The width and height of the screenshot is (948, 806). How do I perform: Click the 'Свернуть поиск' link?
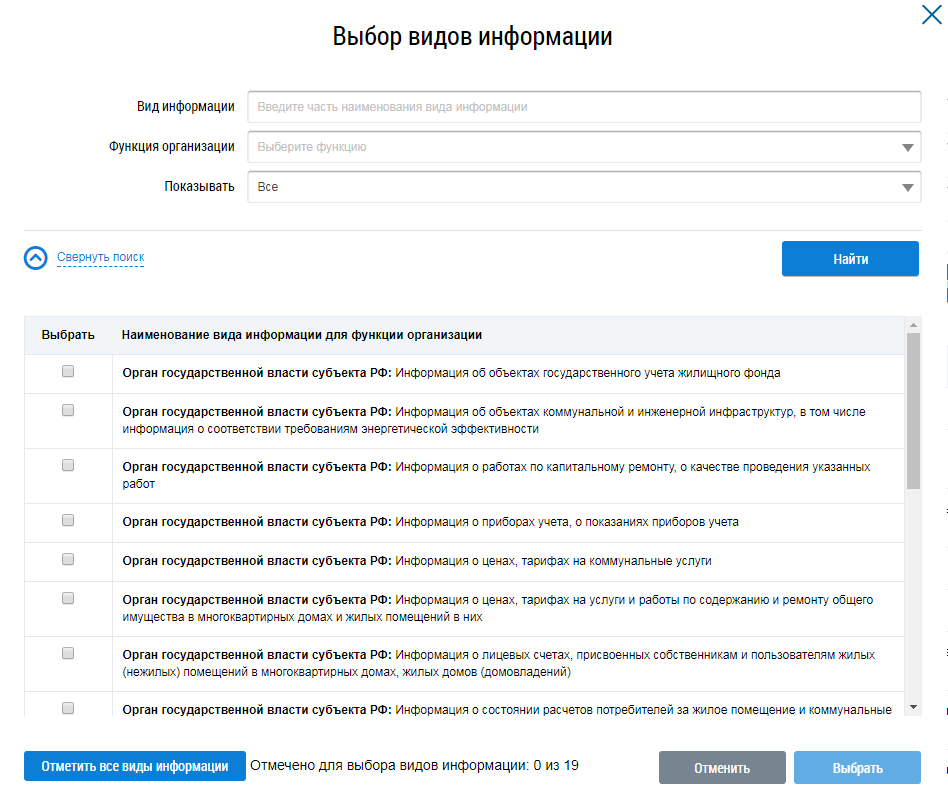click(100, 258)
